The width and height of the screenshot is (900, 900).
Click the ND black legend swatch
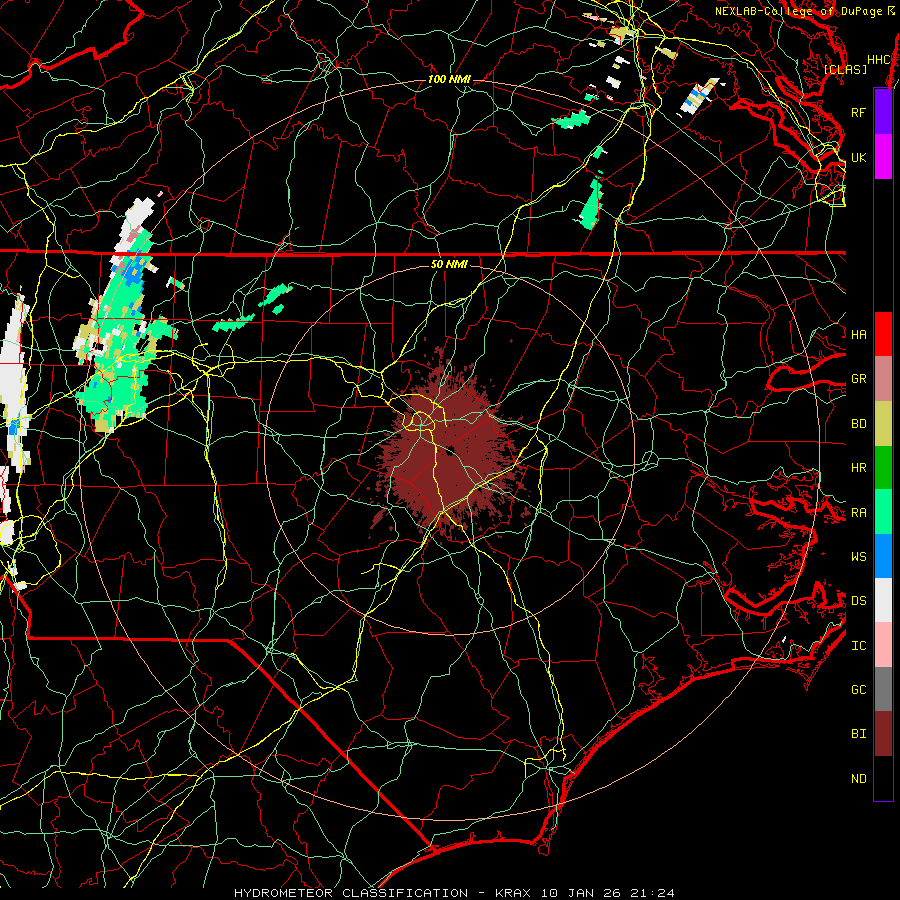click(883, 778)
